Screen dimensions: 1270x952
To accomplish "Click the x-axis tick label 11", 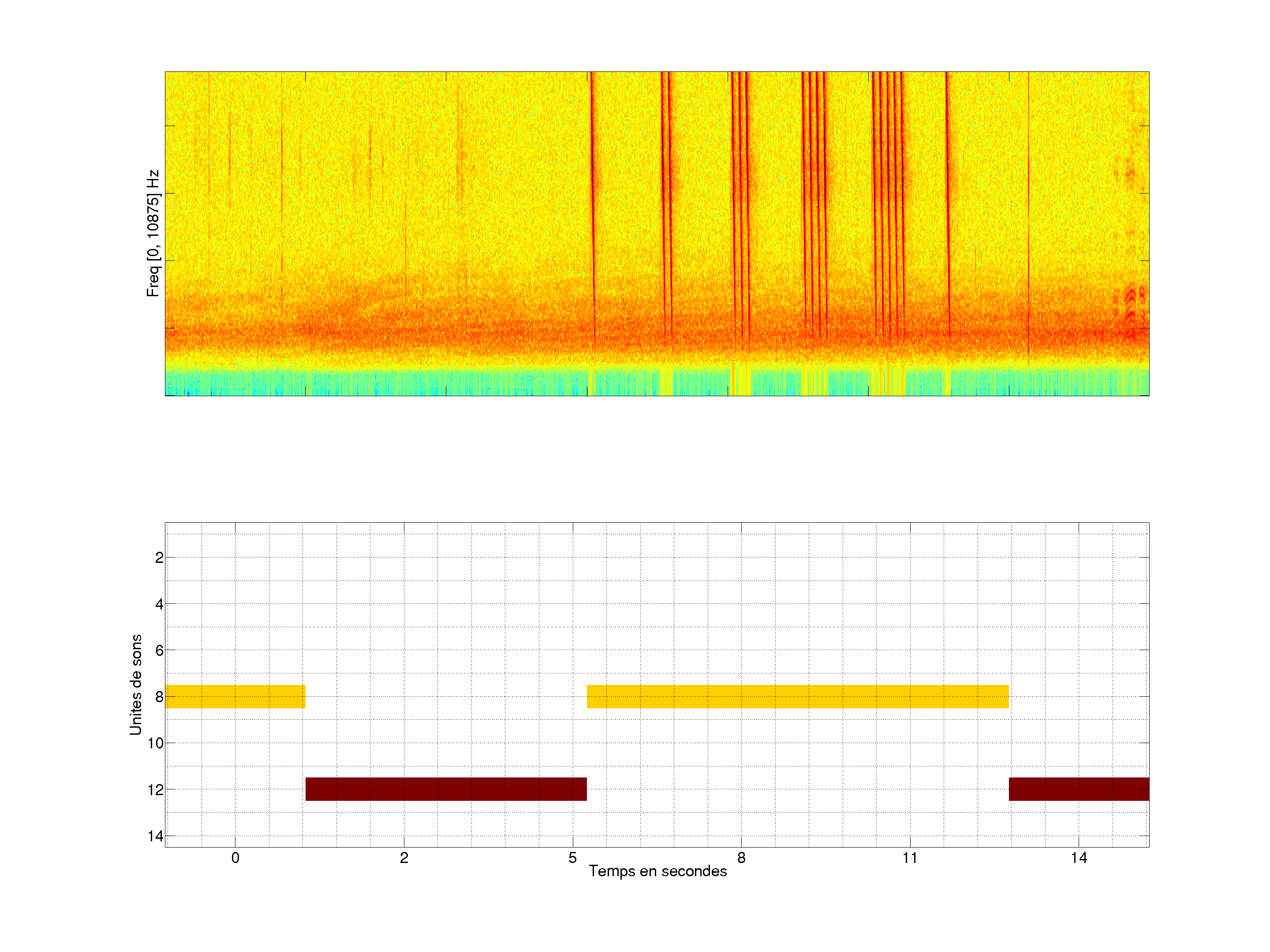I will pos(909,858).
